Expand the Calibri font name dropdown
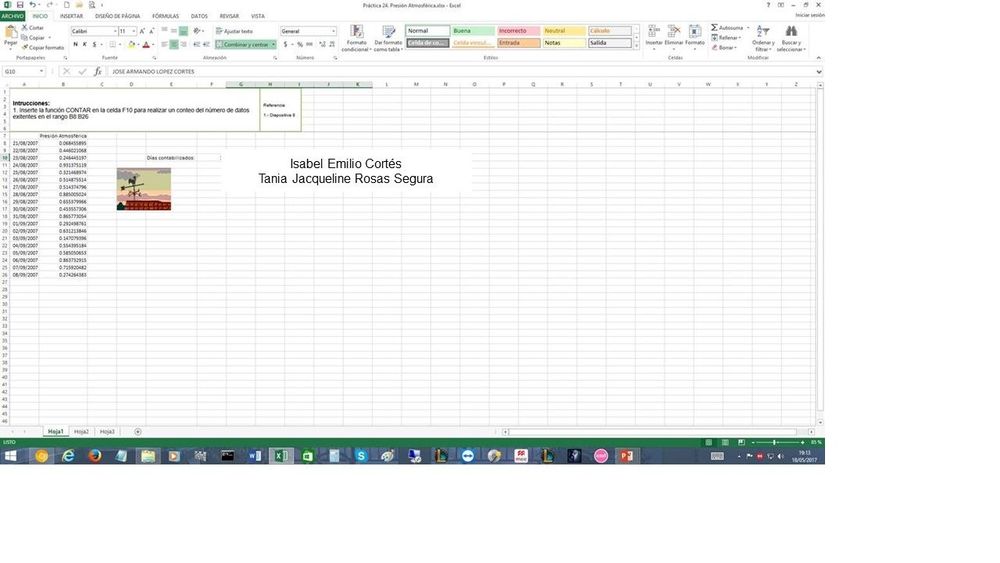The height and width of the screenshot is (563, 1000). [x=113, y=31]
